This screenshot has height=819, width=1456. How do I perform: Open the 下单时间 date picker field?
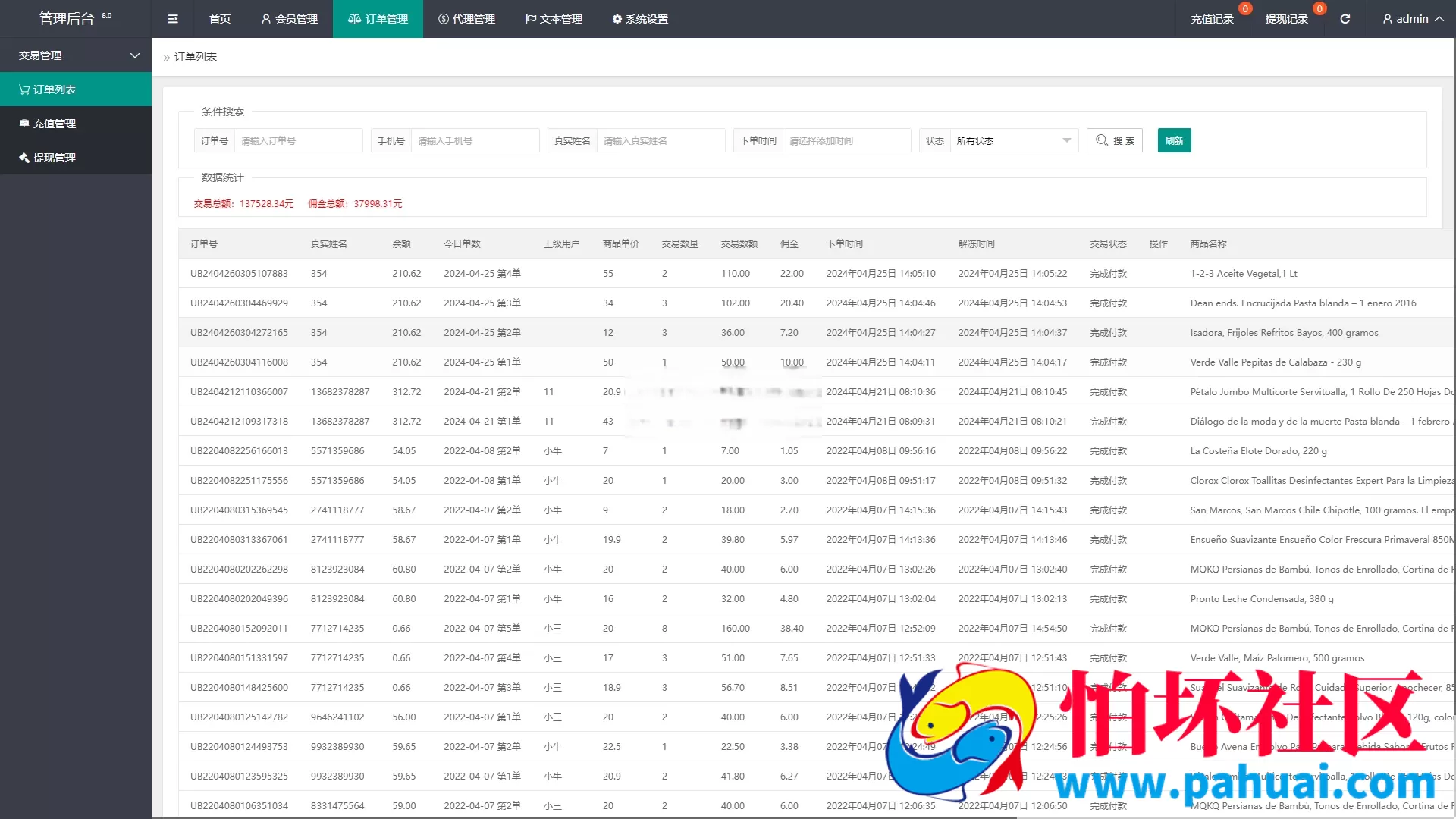846,140
